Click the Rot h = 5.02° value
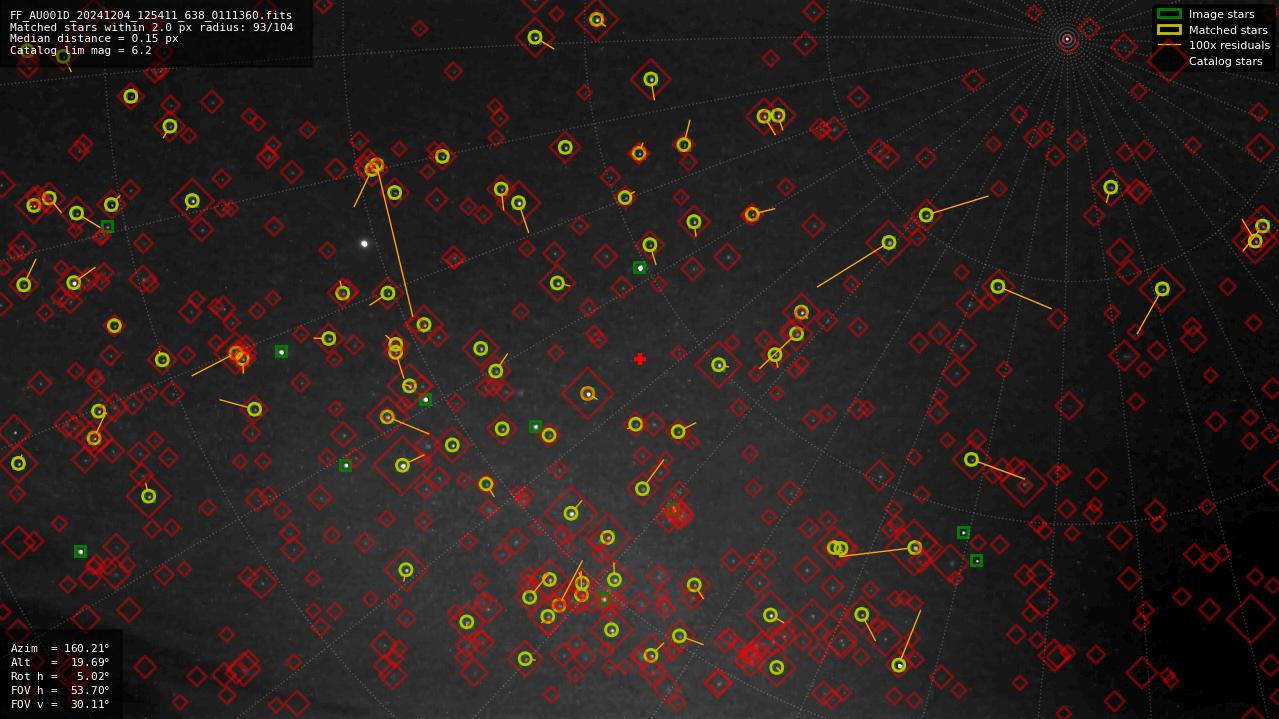The height and width of the screenshot is (719, 1279). [x=60, y=676]
